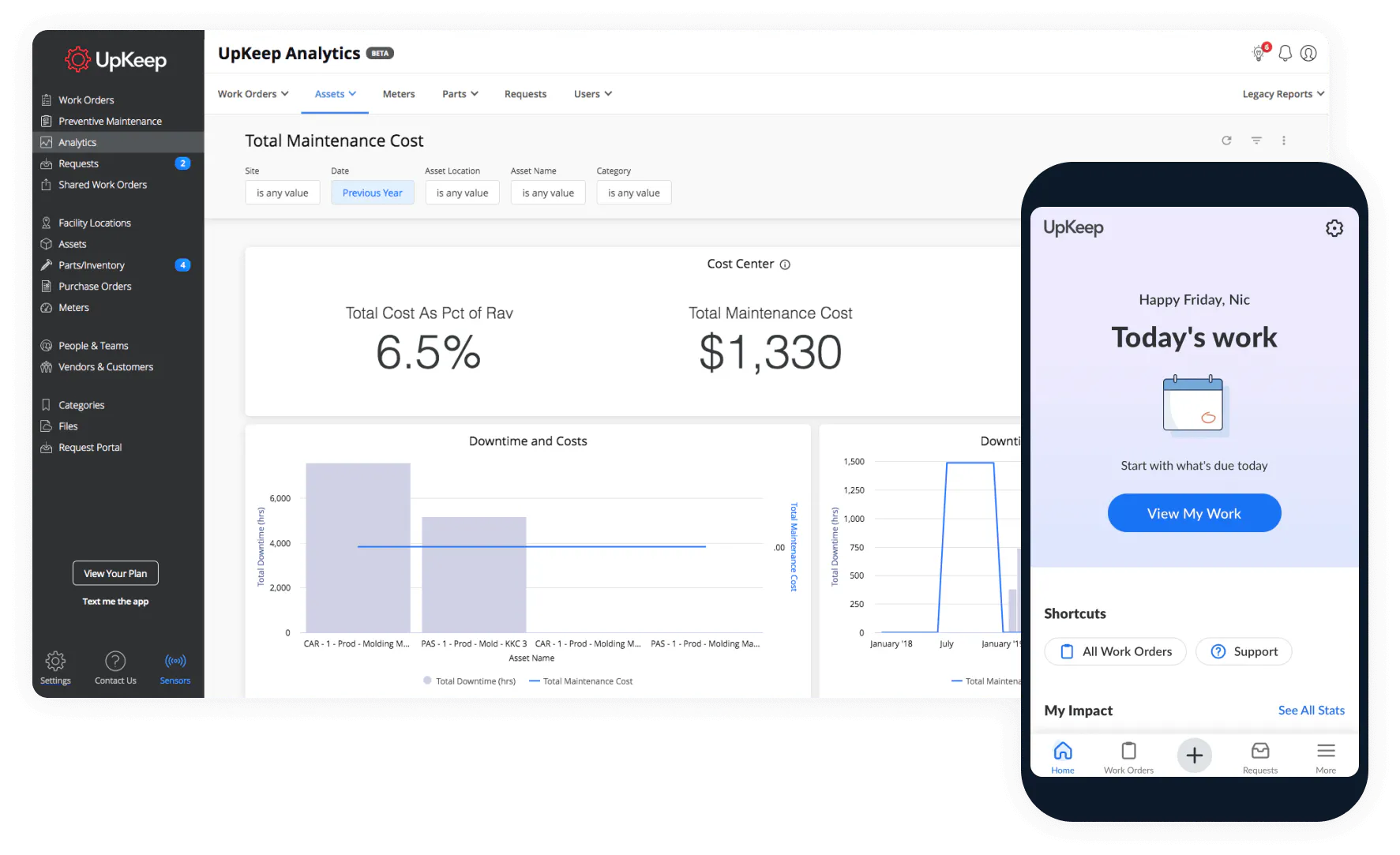Switch to the Meters analytics tab
The height and width of the screenshot is (855, 1400).
[399, 94]
